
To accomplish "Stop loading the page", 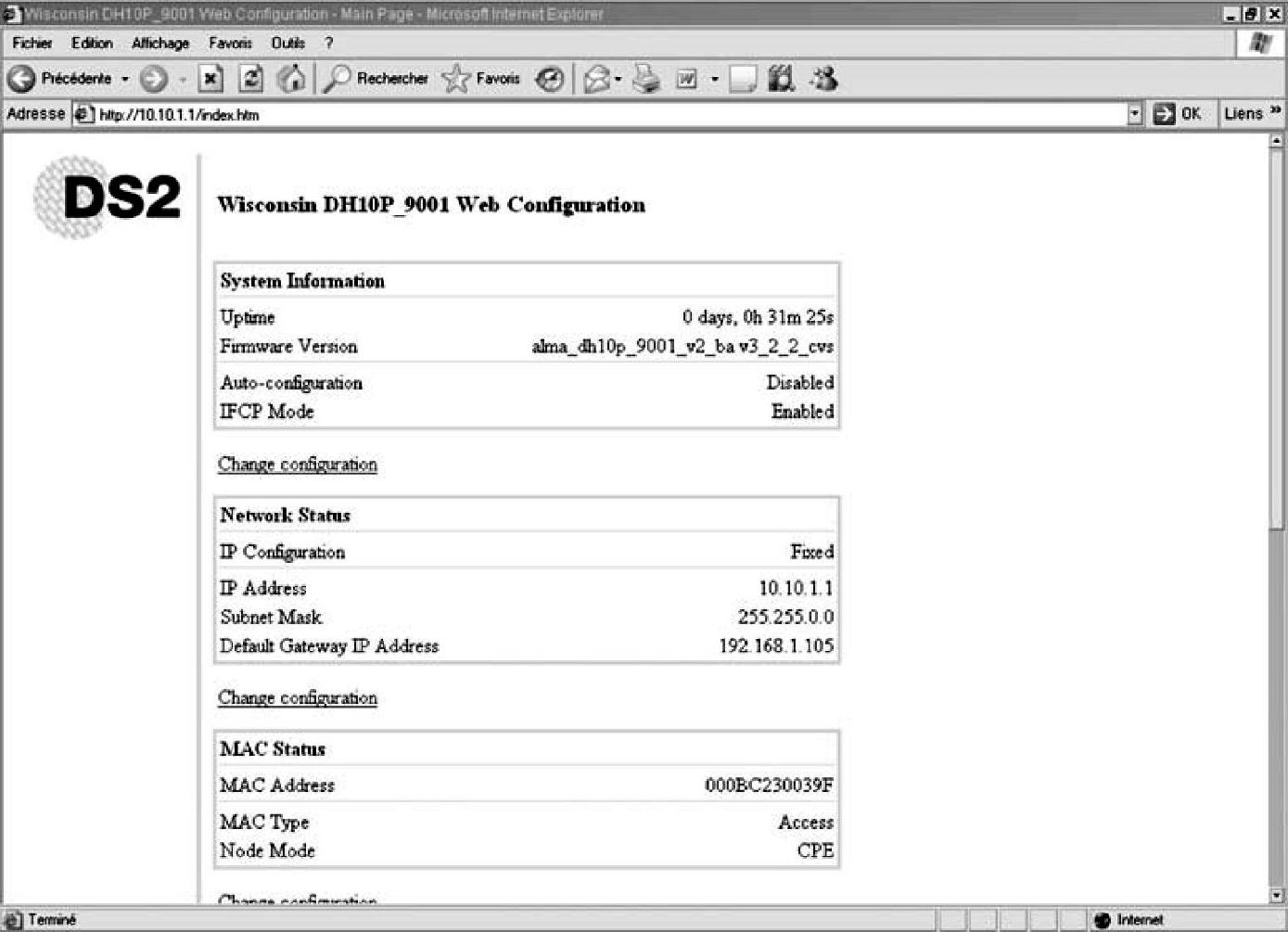I will pos(211,79).
